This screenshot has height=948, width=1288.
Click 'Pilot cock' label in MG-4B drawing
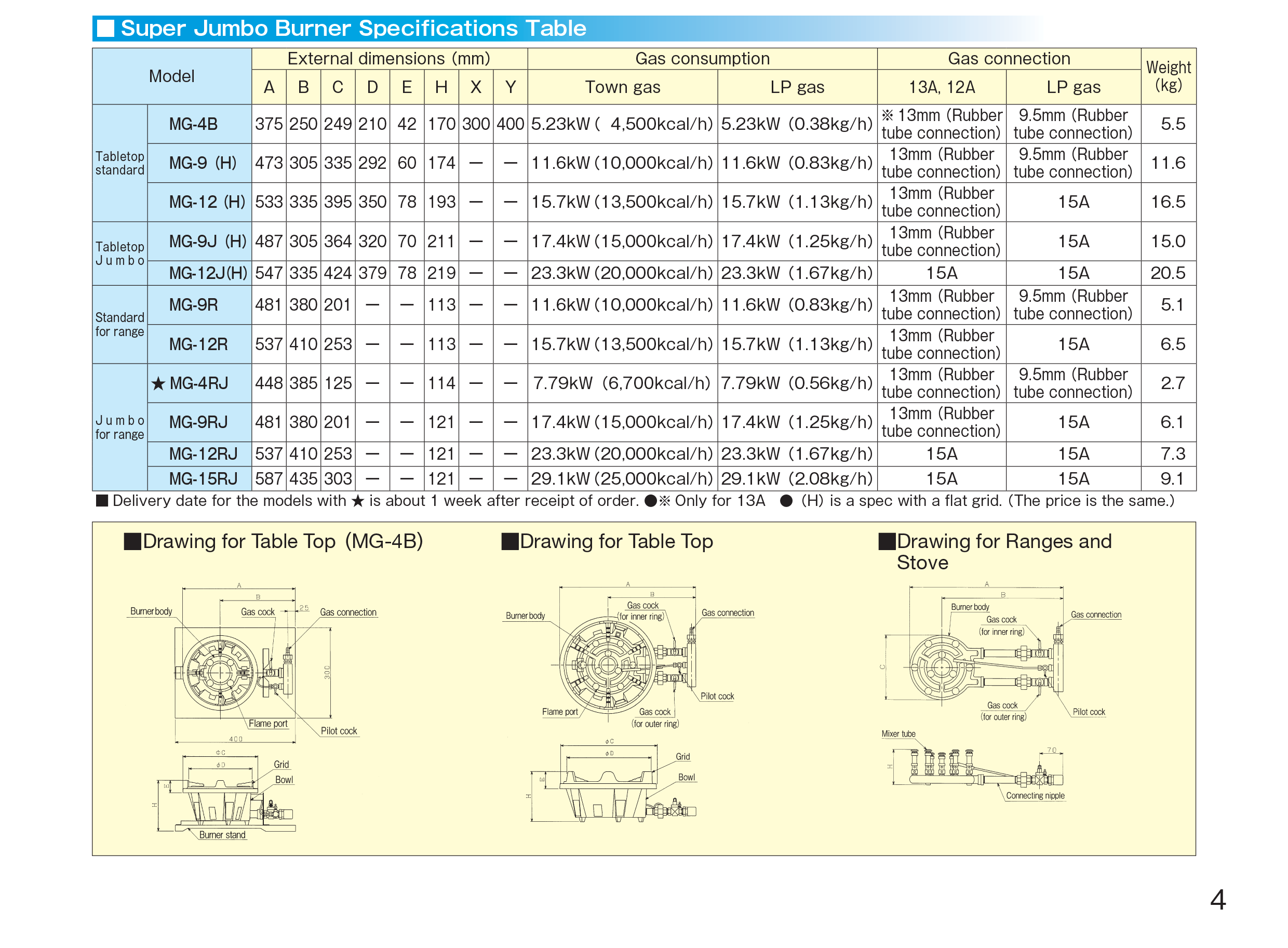click(339, 730)
